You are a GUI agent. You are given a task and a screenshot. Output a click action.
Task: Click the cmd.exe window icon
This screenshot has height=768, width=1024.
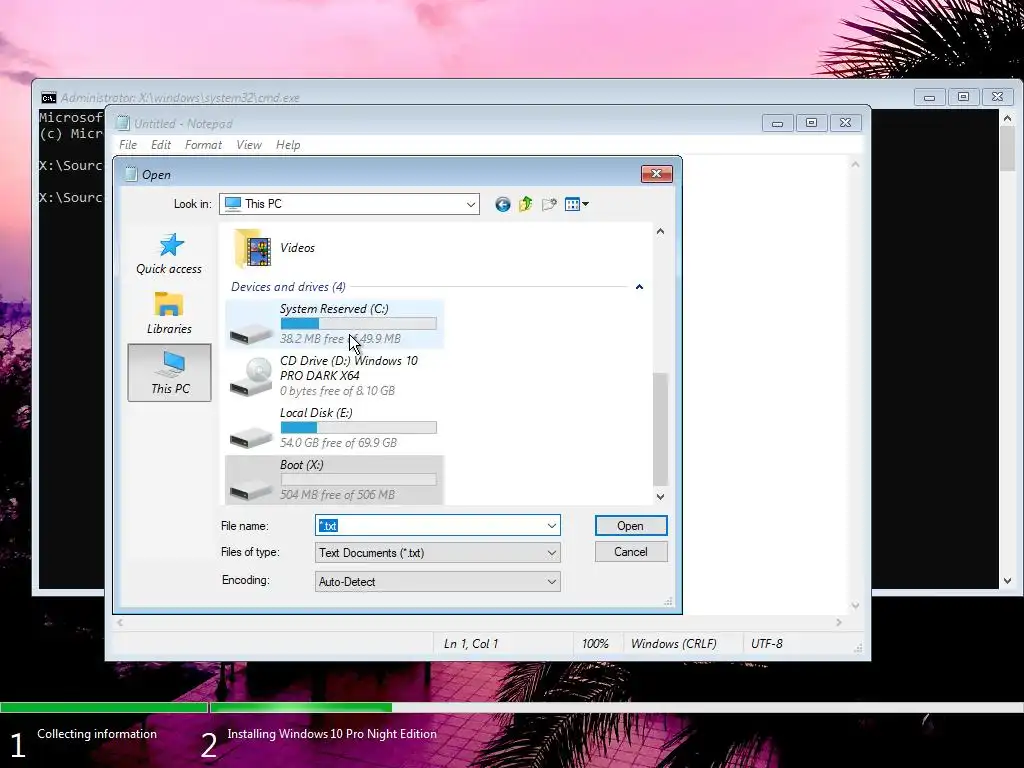click(48, 98)
